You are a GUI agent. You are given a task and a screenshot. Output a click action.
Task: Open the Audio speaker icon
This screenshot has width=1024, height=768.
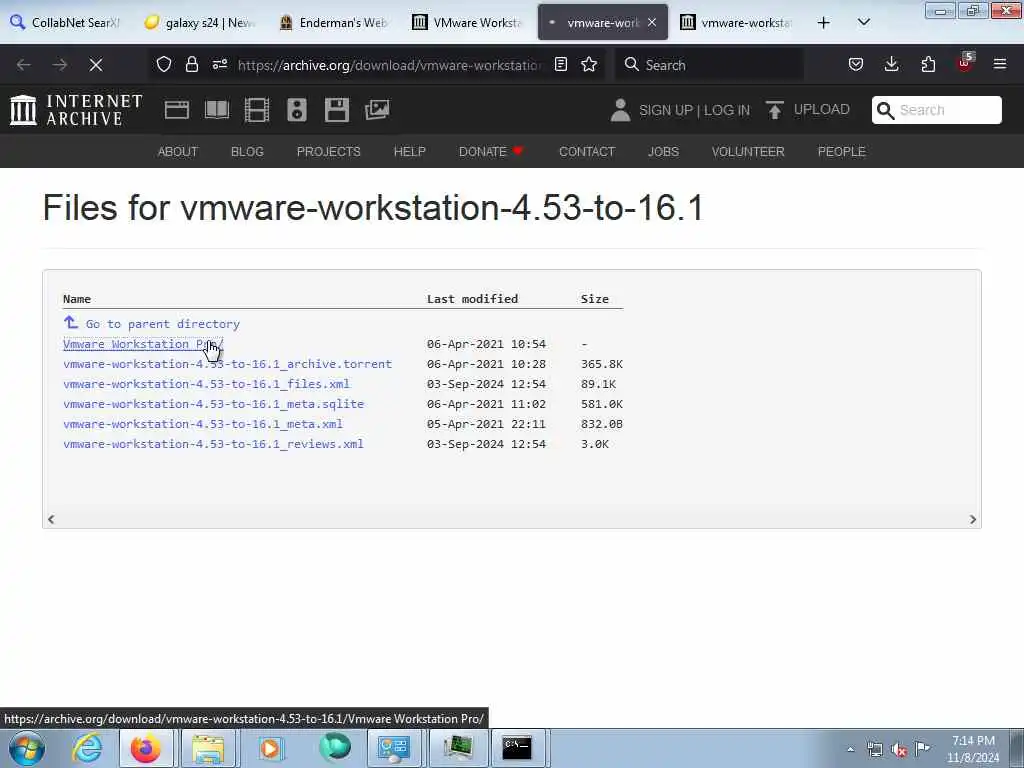point(296,110)
